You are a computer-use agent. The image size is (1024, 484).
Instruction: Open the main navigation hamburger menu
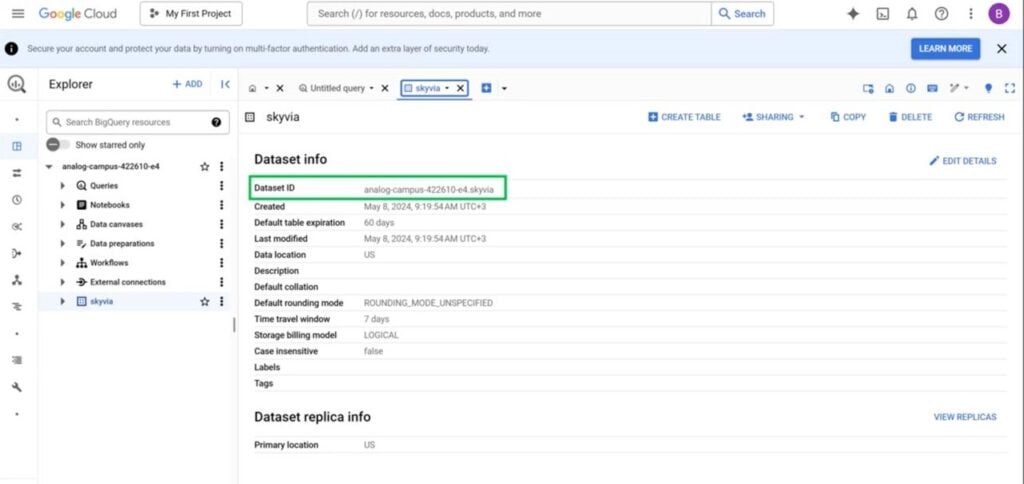click(18, 14)
